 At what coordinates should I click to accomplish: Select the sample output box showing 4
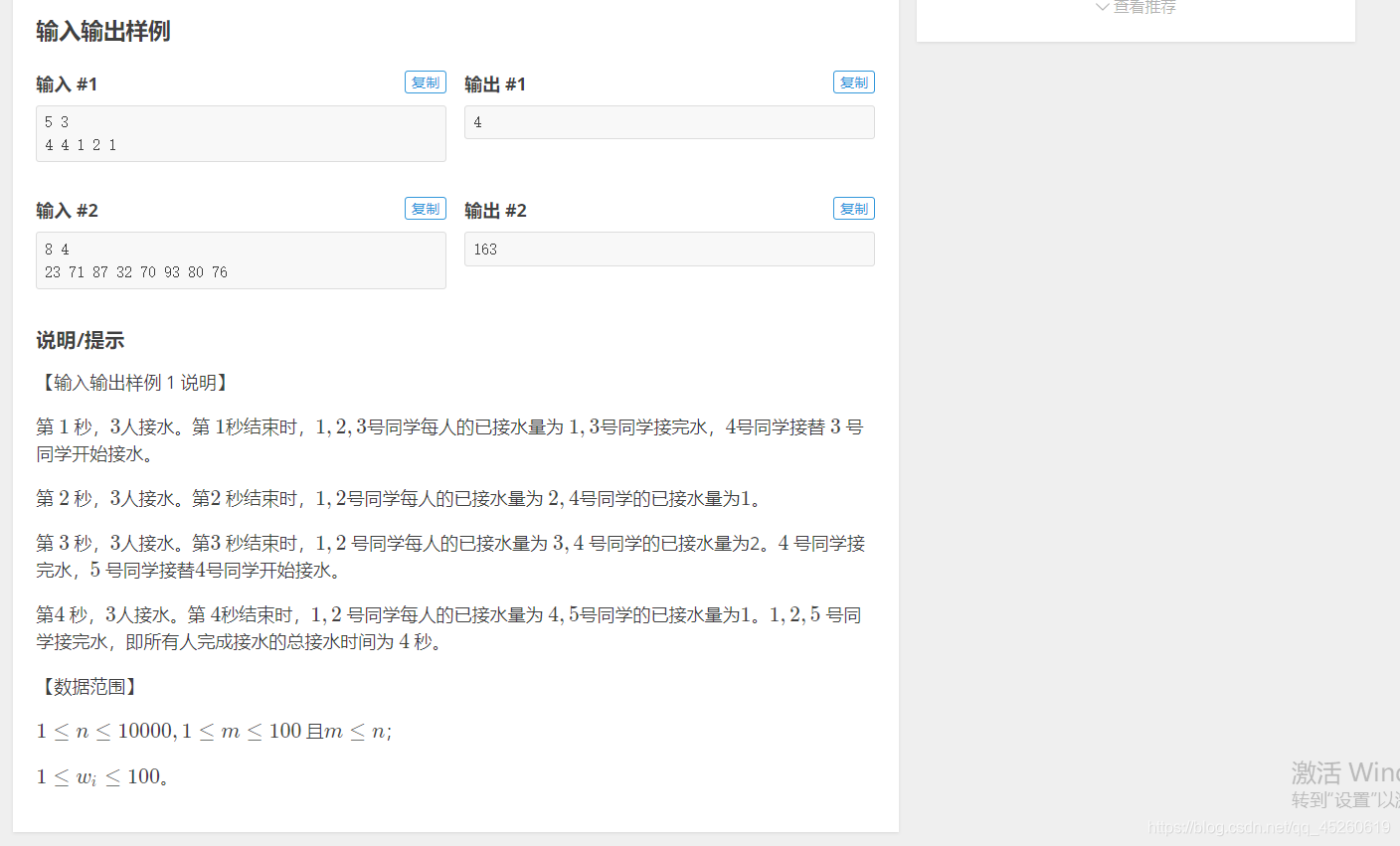tap(669, 121)
